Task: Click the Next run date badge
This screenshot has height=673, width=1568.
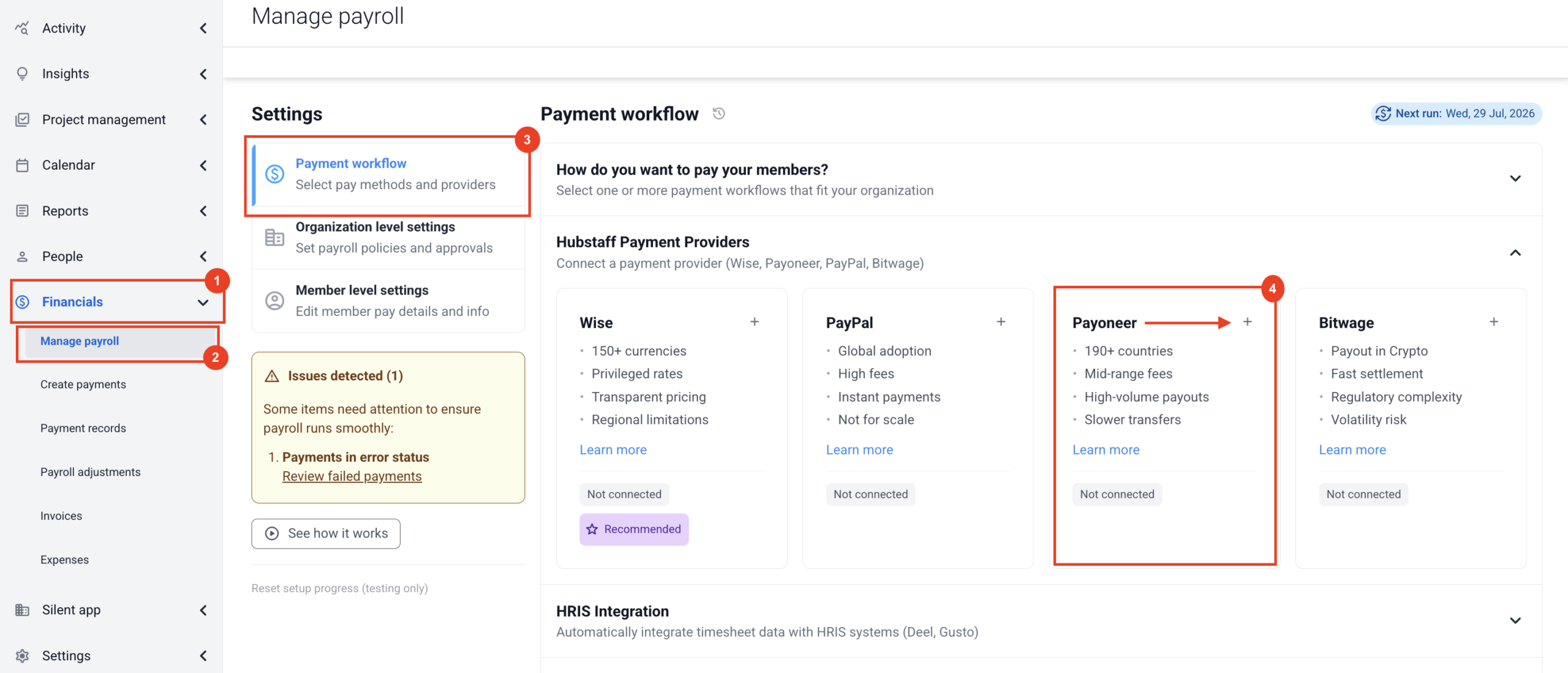Action: coord(1457,114)
